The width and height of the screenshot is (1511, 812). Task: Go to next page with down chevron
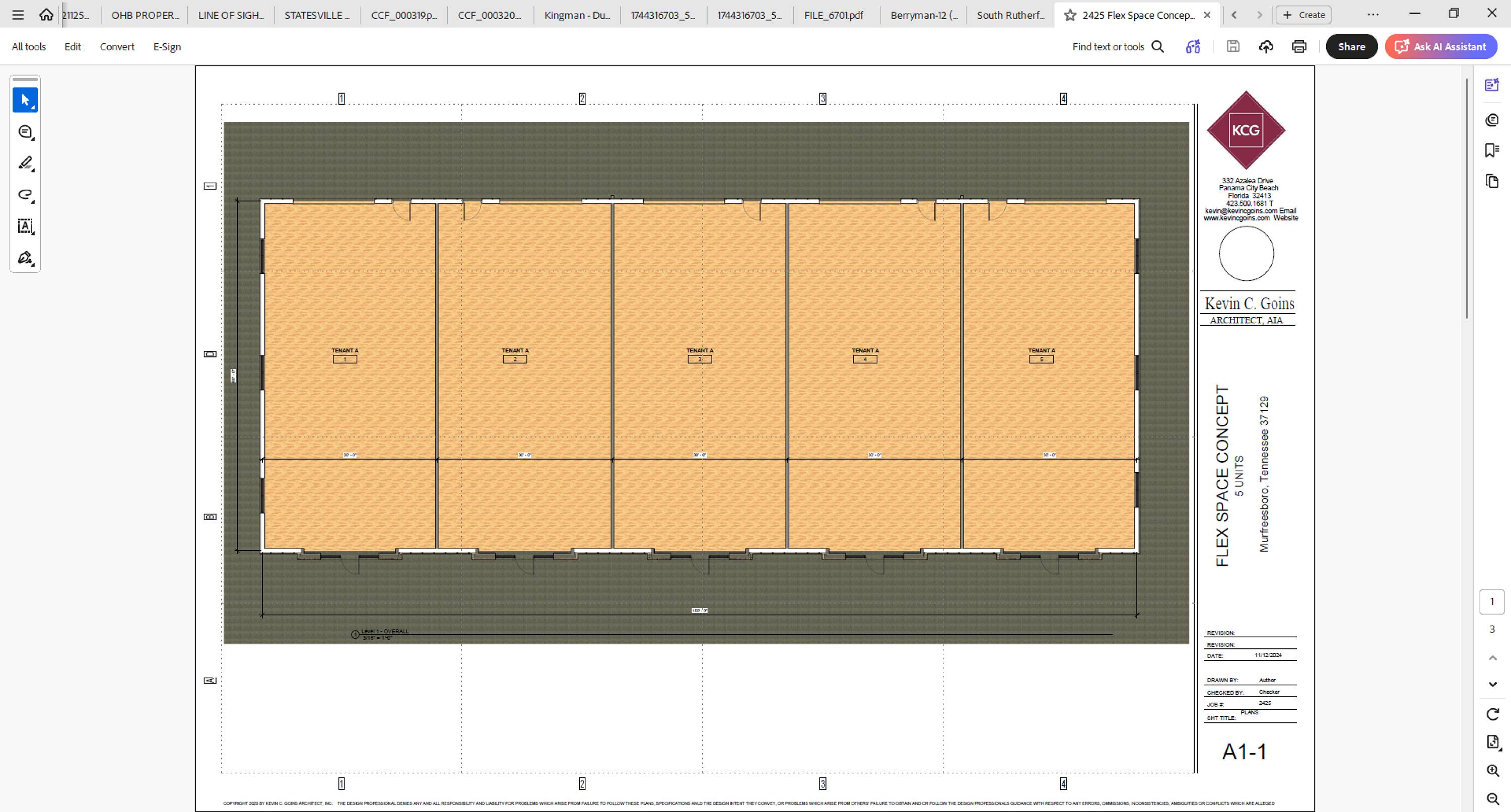point(1493,684)
